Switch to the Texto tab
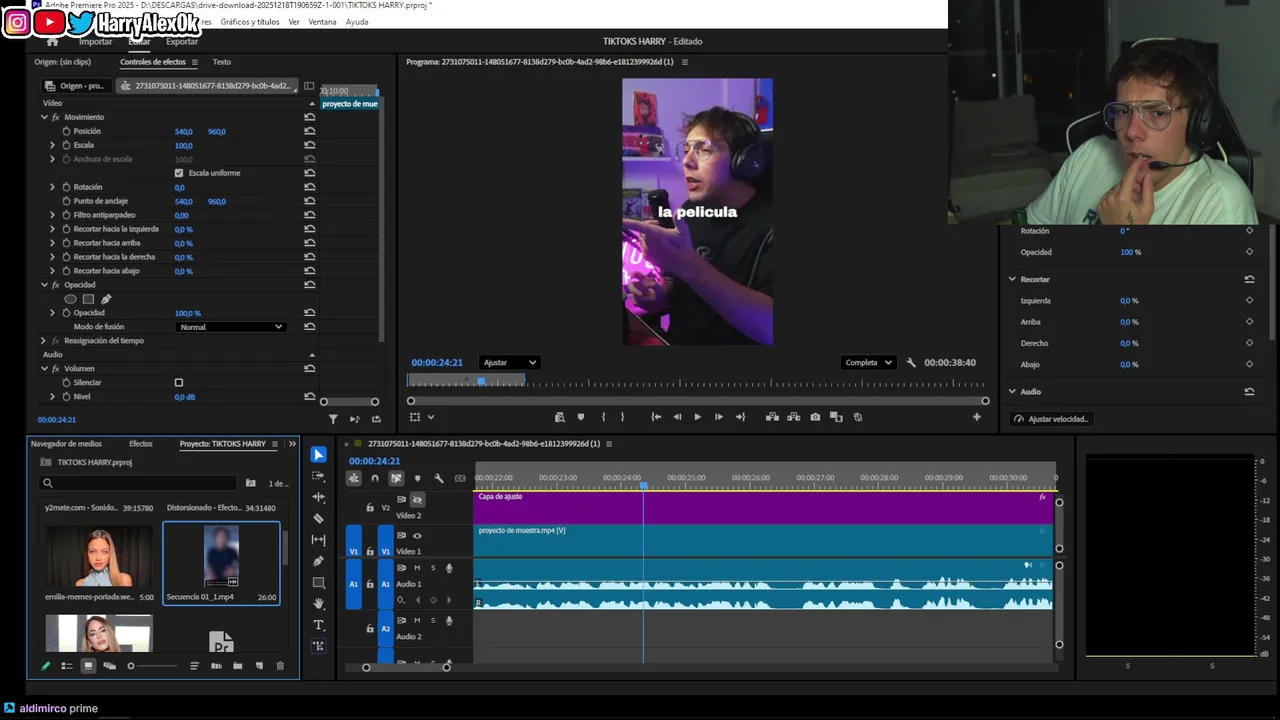 click(x=221, y=62)
